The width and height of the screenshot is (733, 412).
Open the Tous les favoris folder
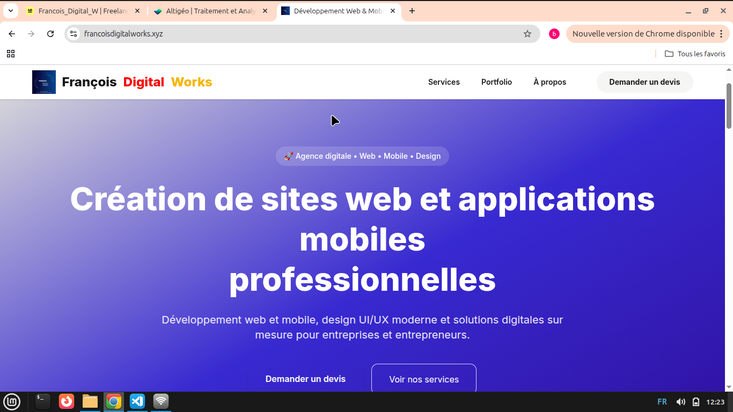point(695,54)
